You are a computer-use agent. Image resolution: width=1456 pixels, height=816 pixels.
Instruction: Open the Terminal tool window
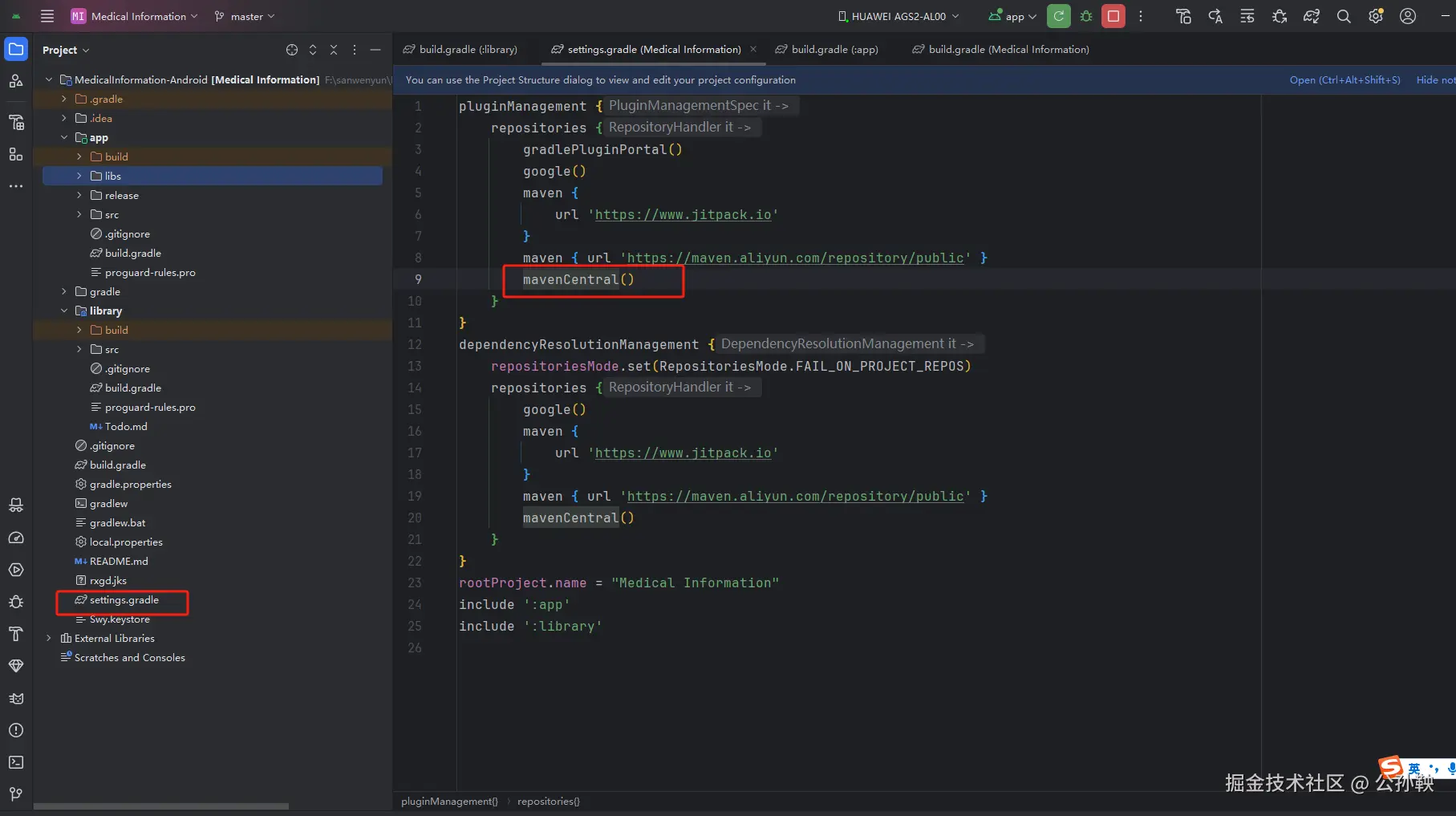click(x=16, y=762)
